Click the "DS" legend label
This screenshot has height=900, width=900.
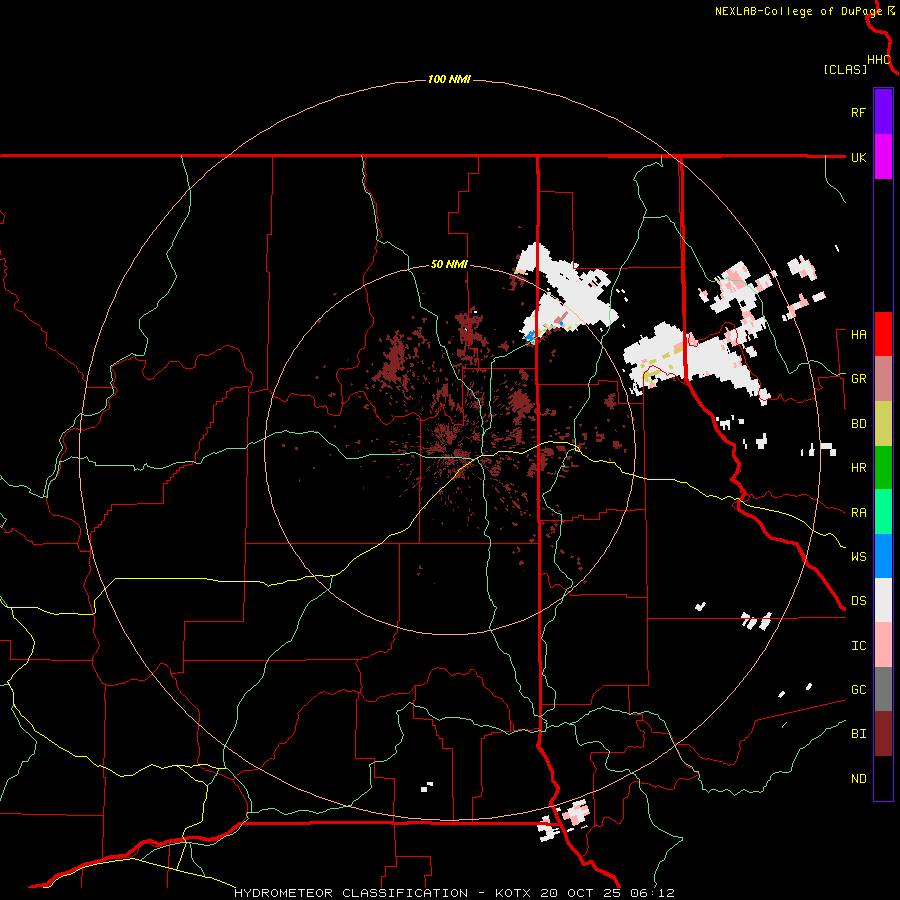(x=858, y=601)
